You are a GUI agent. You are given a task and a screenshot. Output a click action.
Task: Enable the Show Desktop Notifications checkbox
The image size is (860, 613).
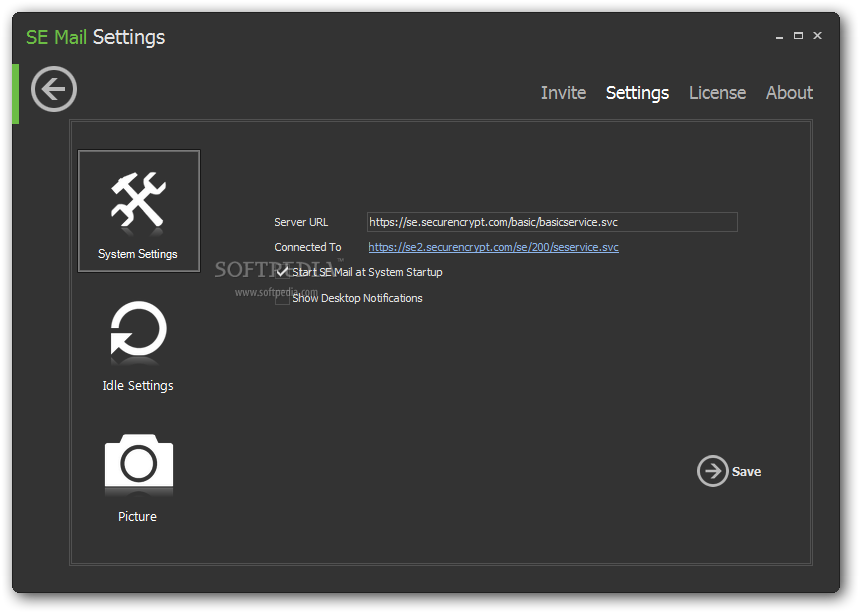(x=282, y=298)
